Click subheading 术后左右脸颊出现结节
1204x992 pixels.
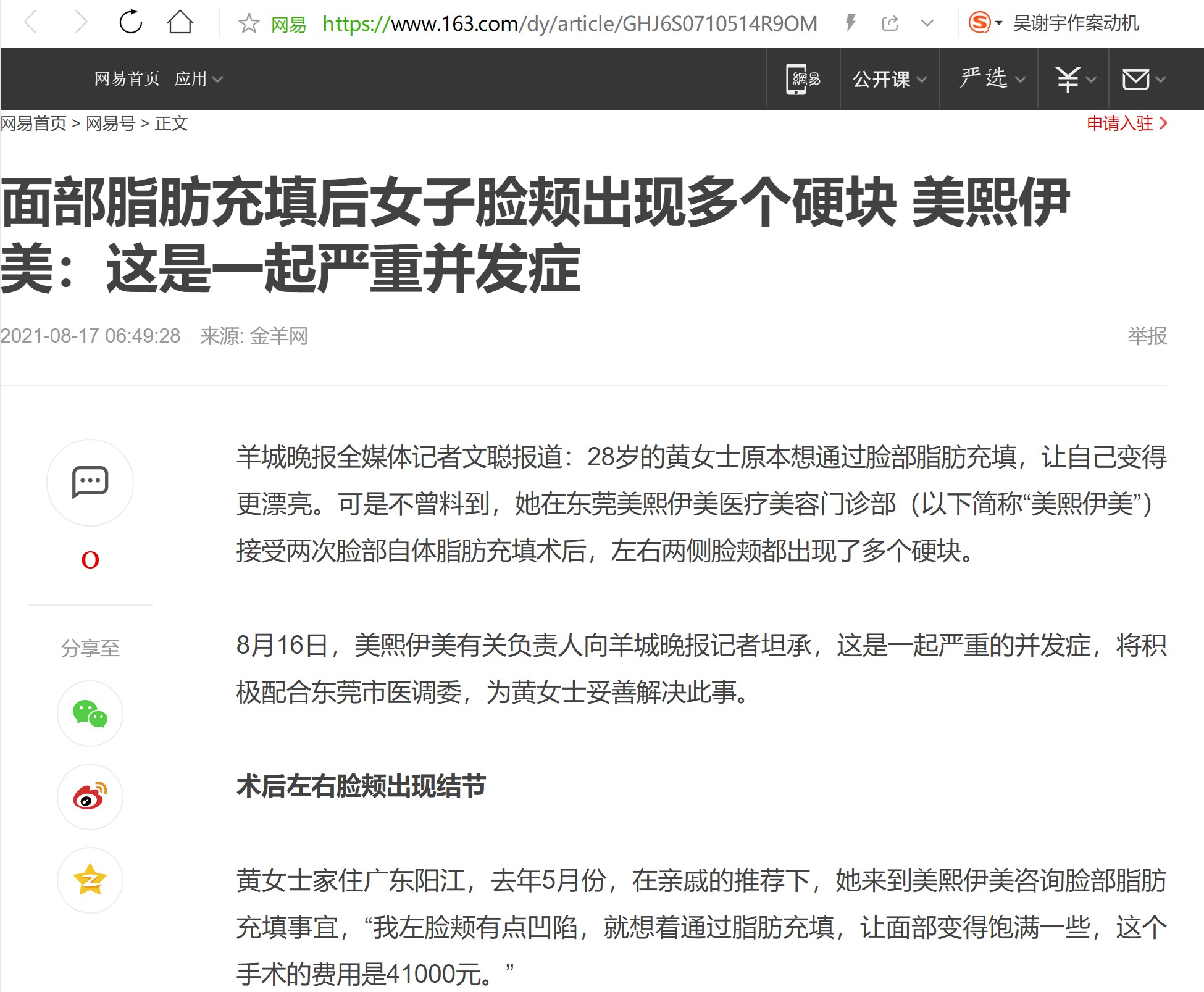(361, 786)
